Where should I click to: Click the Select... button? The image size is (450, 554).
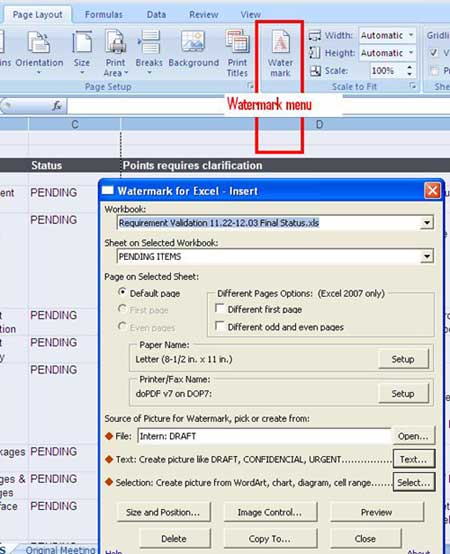coord(413,482)
